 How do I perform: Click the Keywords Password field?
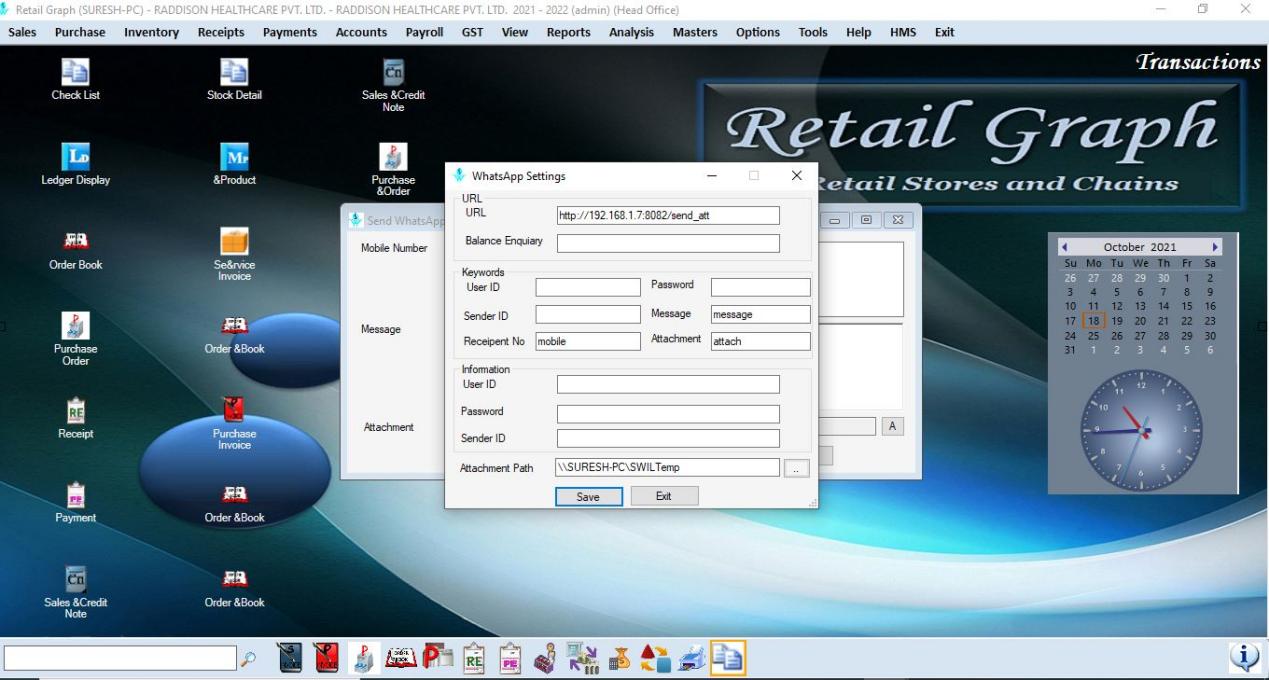point(761,287)
